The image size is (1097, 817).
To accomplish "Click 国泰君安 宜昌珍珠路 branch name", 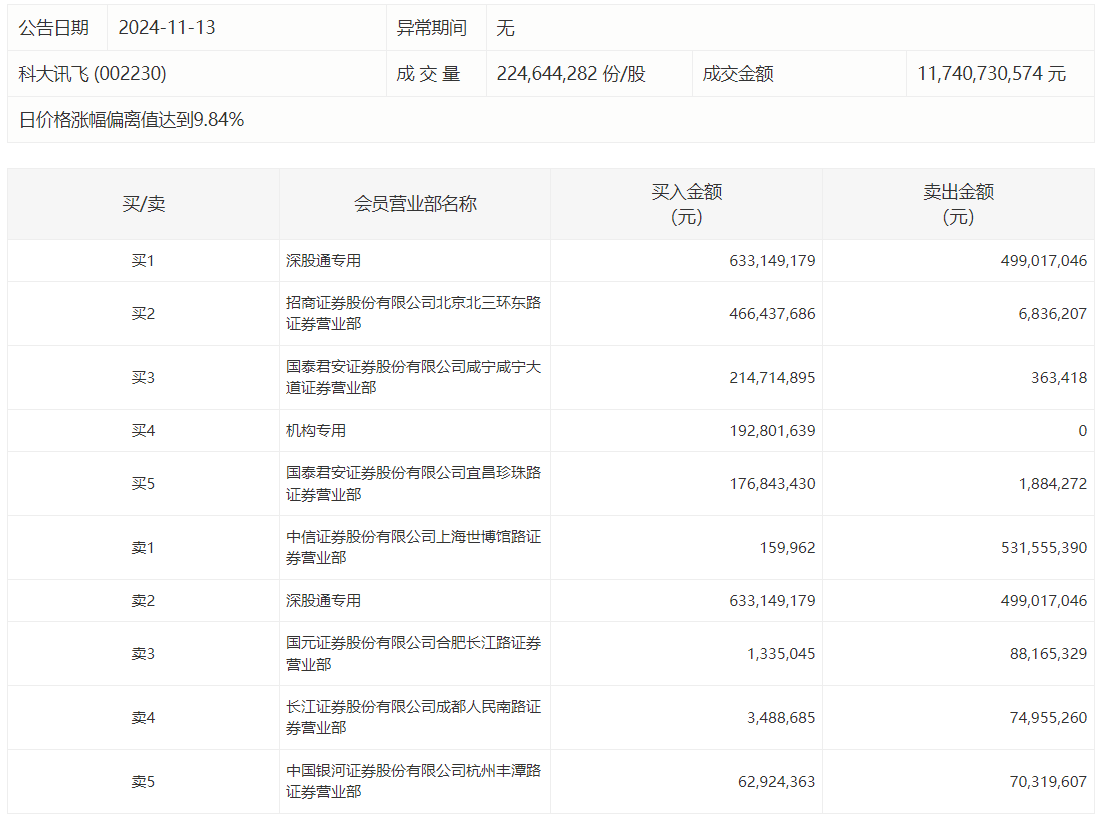I will click(x=413, y=484).
